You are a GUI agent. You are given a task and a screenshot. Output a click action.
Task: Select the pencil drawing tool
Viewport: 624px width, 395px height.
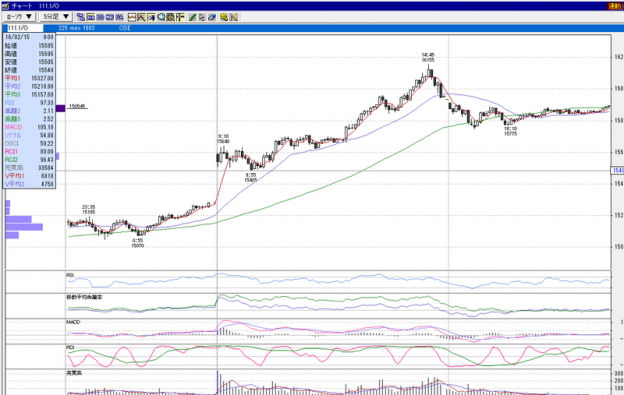pyautogui.click(x=192, y=17)
